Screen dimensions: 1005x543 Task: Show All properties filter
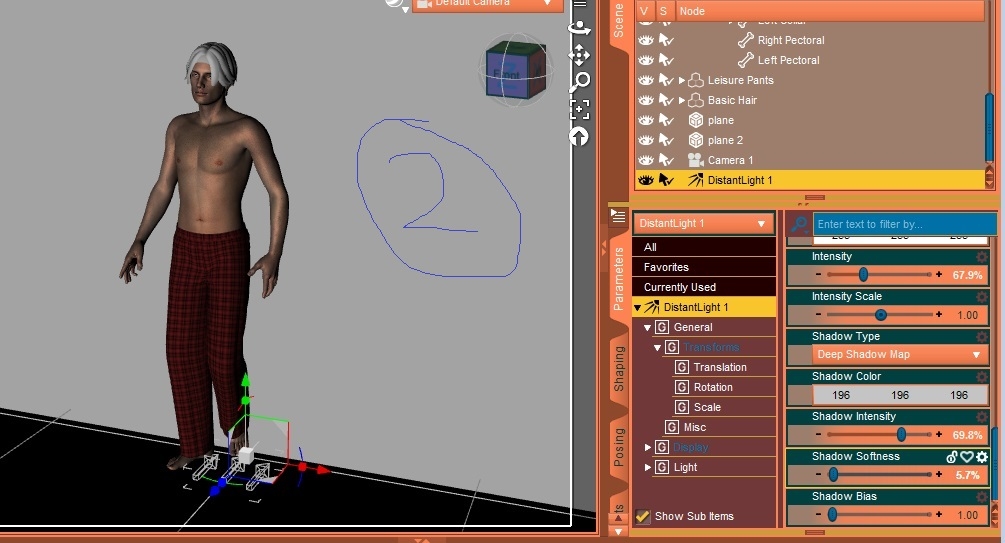(x=704, y=247)
